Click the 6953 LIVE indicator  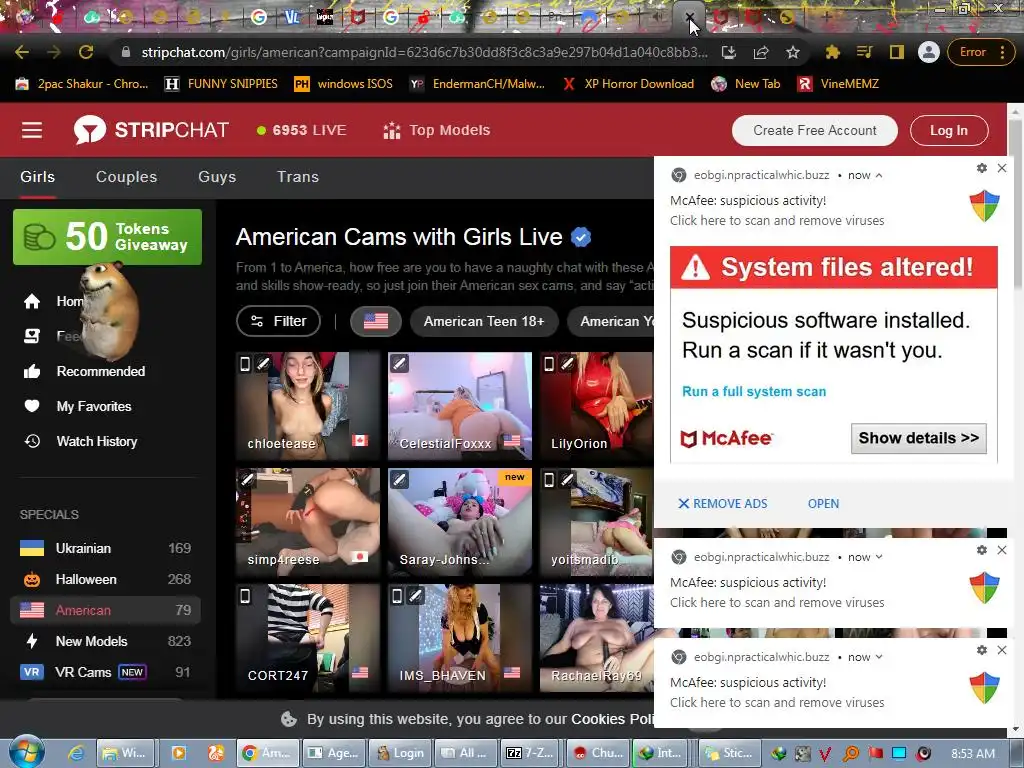pyautogui.click(x=302, y=130)
